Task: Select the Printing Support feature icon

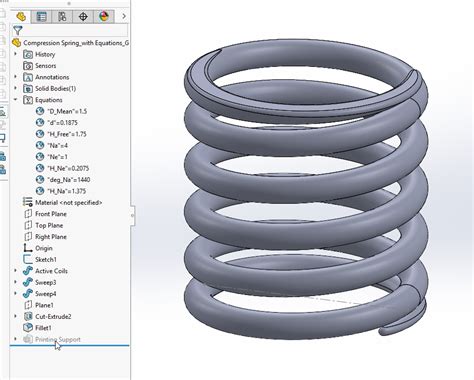Action: [x=28, y=339]
